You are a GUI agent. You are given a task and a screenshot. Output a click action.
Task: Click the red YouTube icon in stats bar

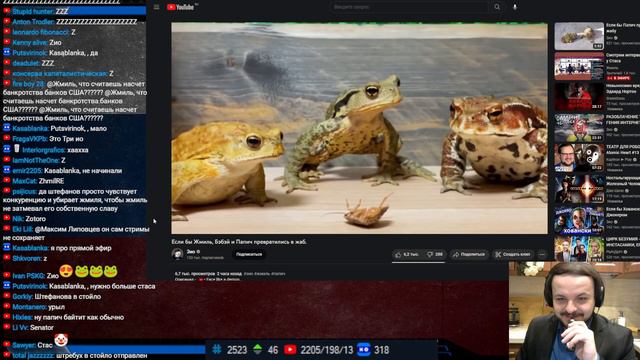click(x=290, y=350)
